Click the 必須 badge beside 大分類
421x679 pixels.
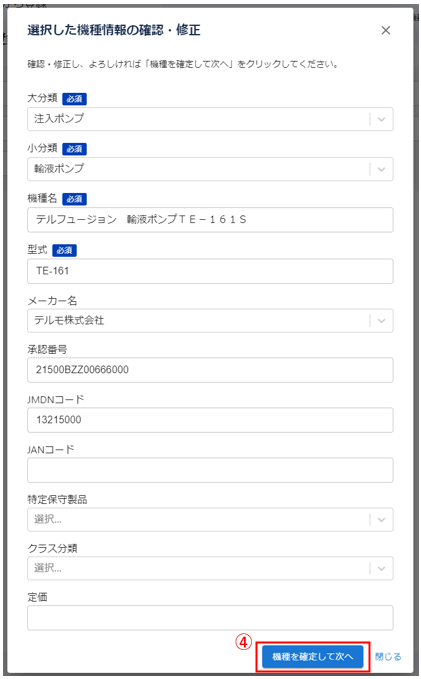click(x=74, y=99)
